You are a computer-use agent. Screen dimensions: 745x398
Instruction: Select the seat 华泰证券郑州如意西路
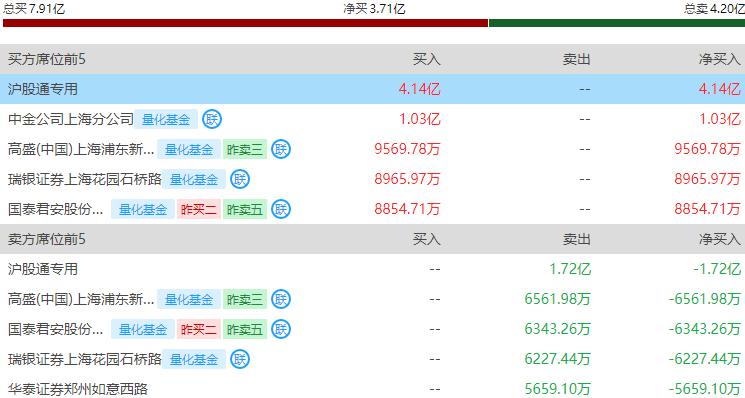78,389
